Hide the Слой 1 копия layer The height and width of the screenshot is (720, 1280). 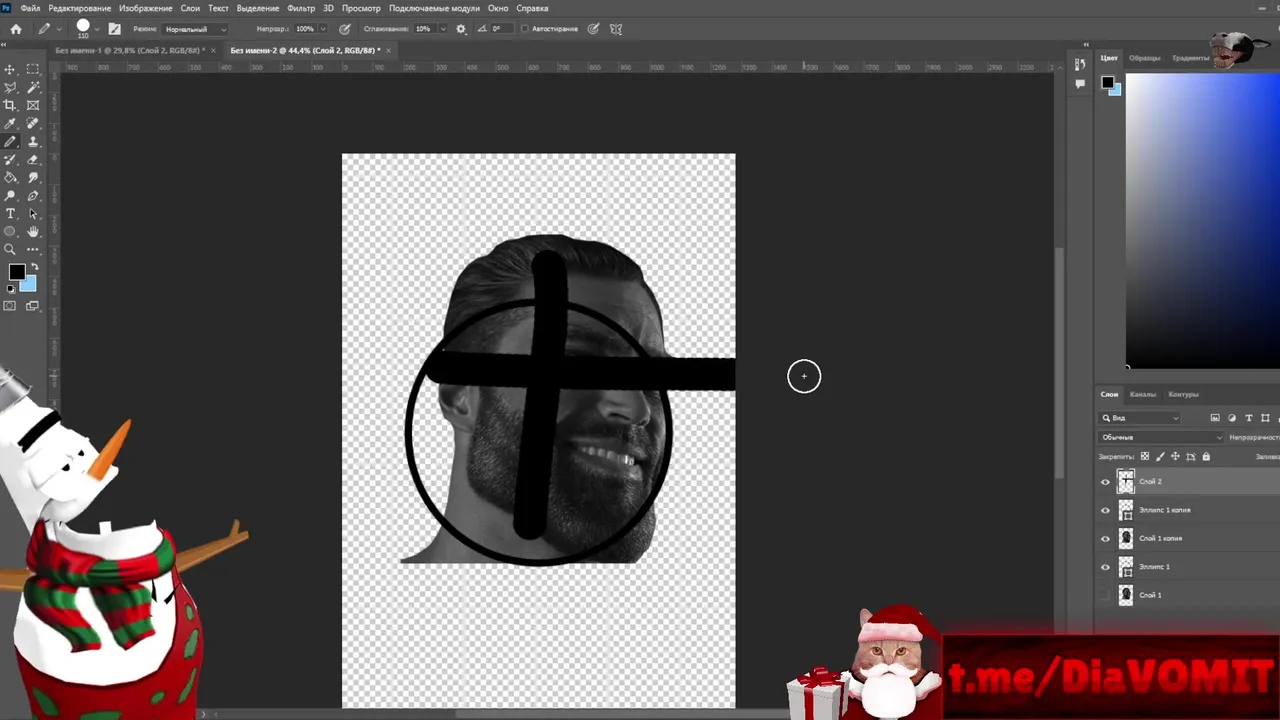coord(1105,538)
